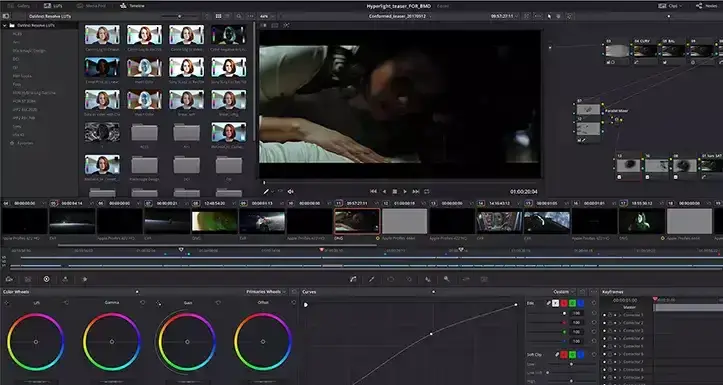
Task: Collapse the DaVinci Resolve LUTs folder tree
Action: click(x=5, y=25)
